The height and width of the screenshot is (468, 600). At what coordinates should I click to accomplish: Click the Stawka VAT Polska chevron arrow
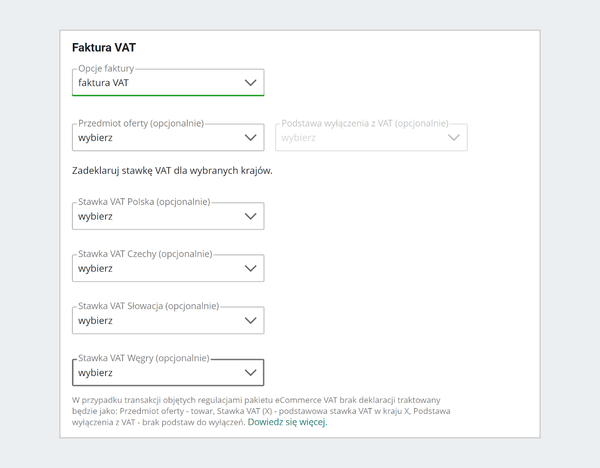(250, 216)
